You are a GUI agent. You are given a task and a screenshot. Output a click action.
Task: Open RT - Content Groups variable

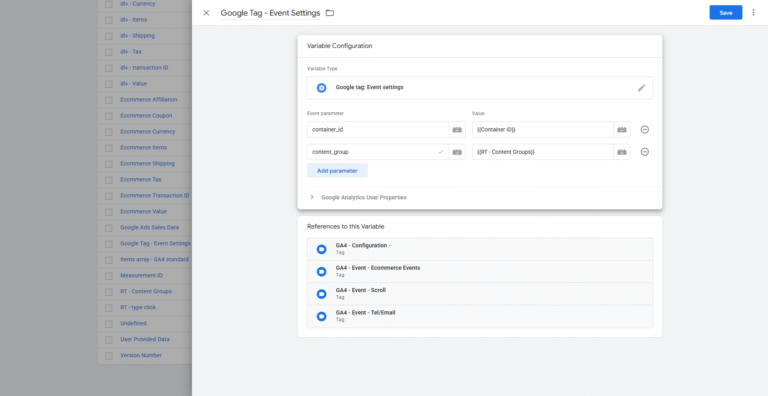click(x=146, y=292)
